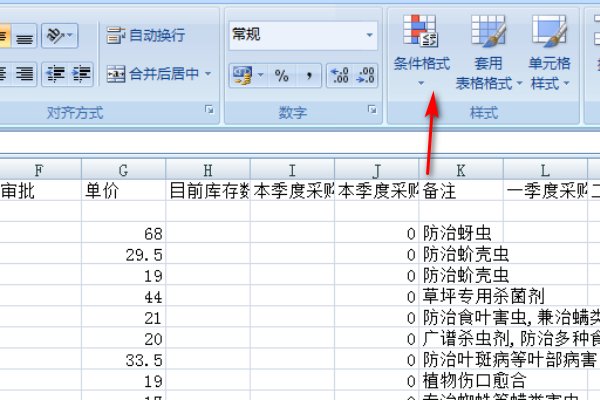Click the cell with value 44
Screen dimensions: 600x400
[124, 296]
